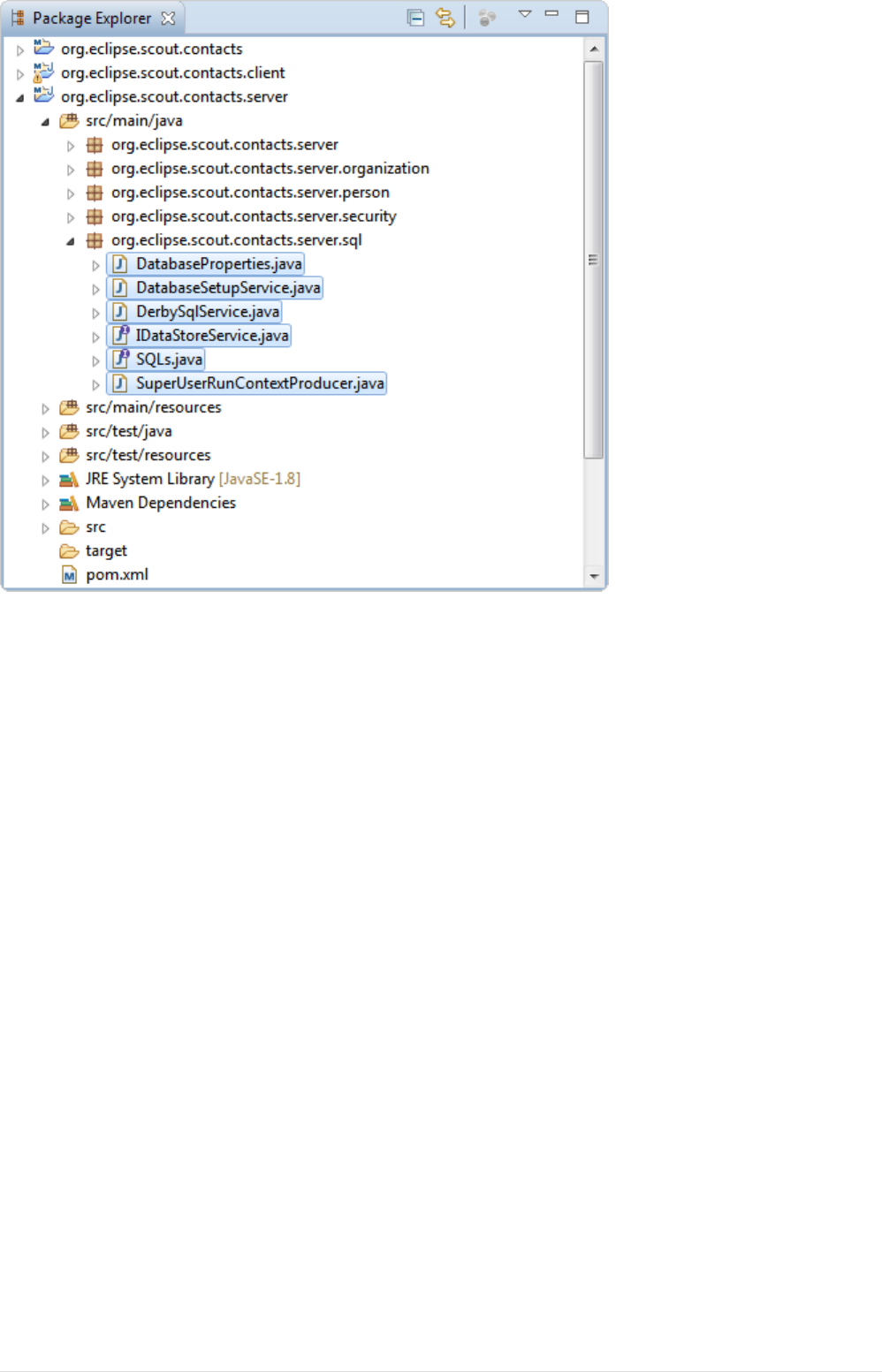Select the Package Explorer tab
This screenshot has height=1372, width=882.
pyautogui.click(x=92, y=18)
